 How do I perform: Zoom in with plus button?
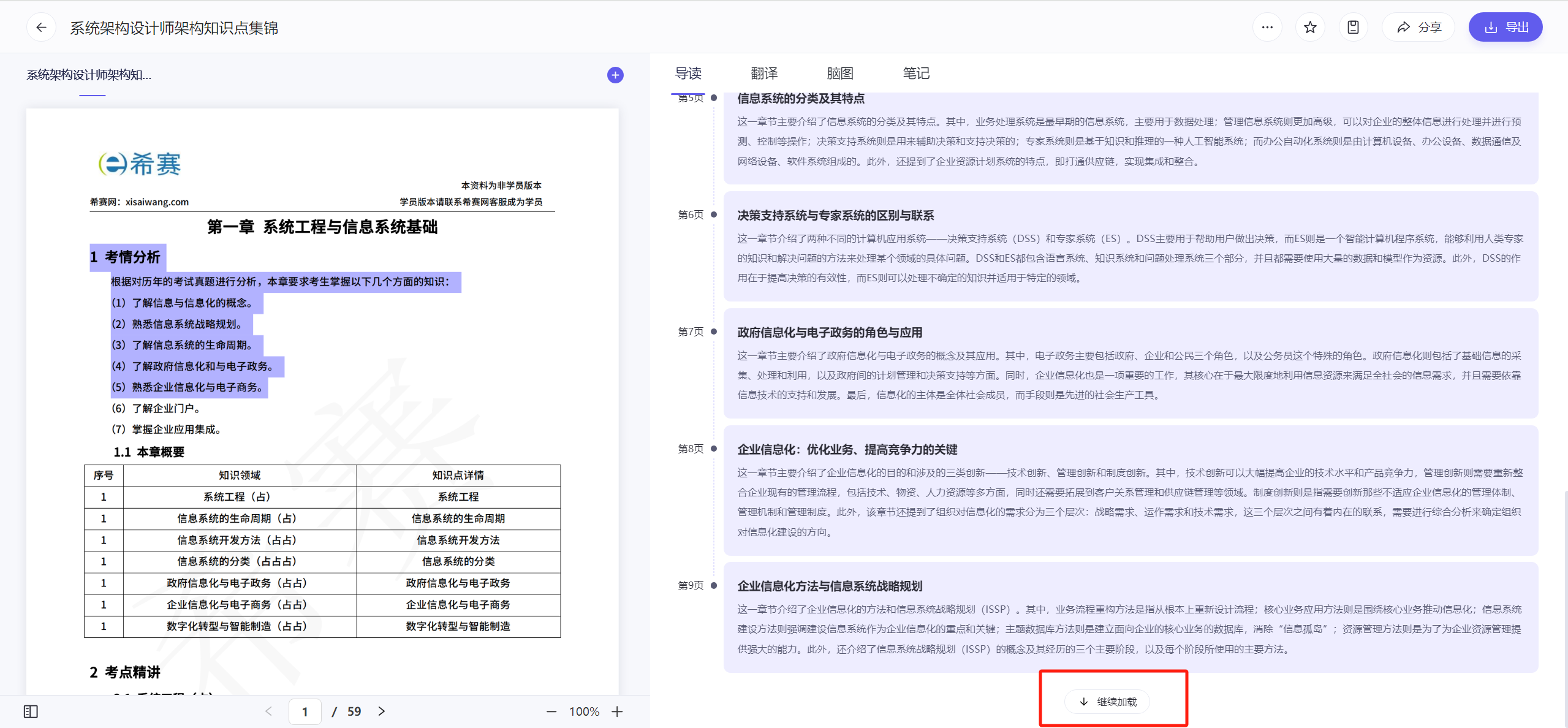click(x=617, y=711)
